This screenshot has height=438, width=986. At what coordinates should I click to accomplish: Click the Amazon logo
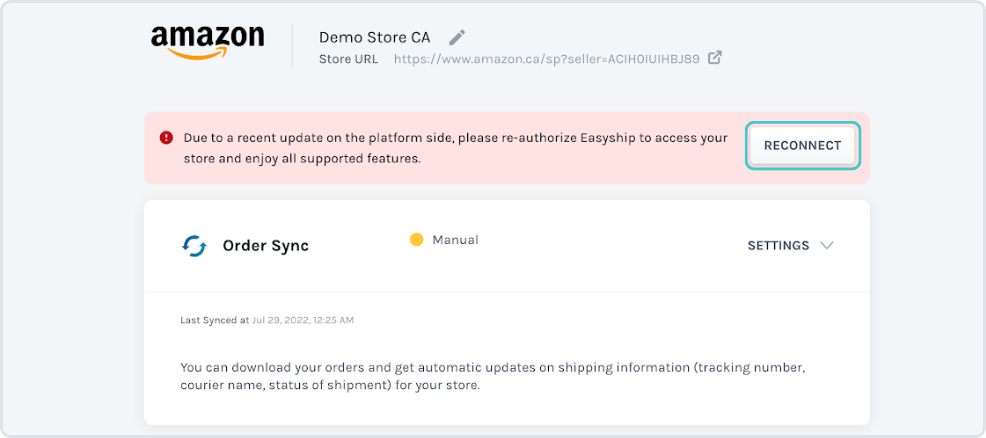[x=208, y=42]
